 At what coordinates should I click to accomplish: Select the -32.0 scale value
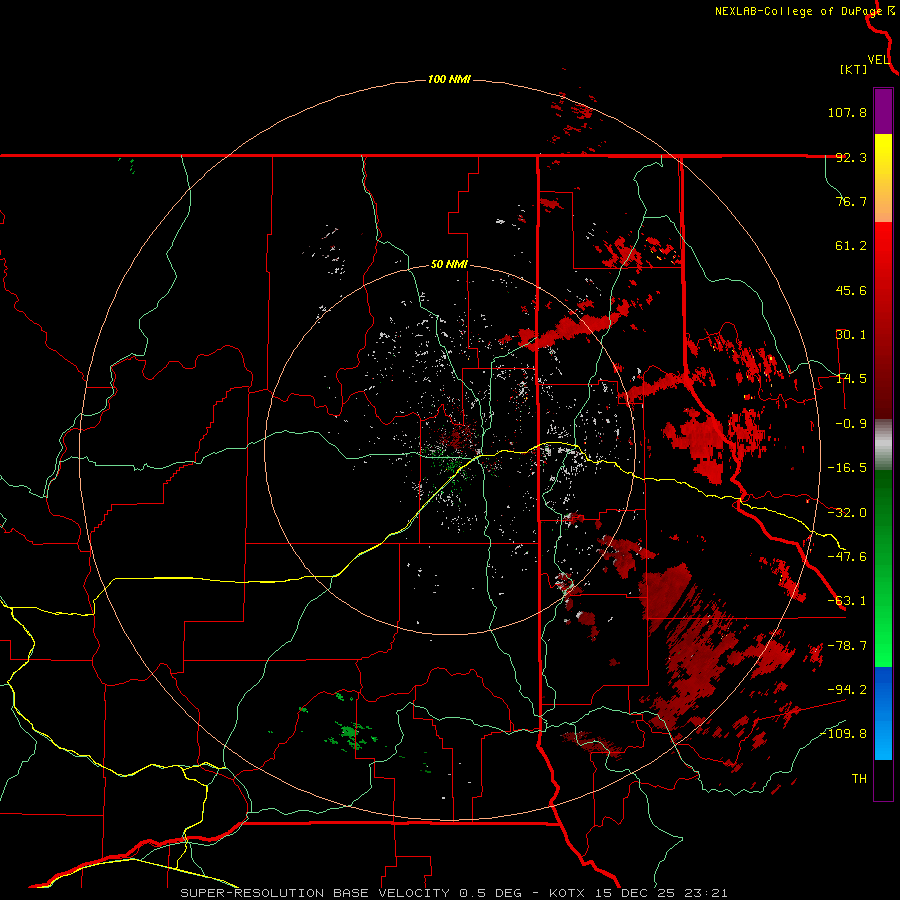click(847, 513)
